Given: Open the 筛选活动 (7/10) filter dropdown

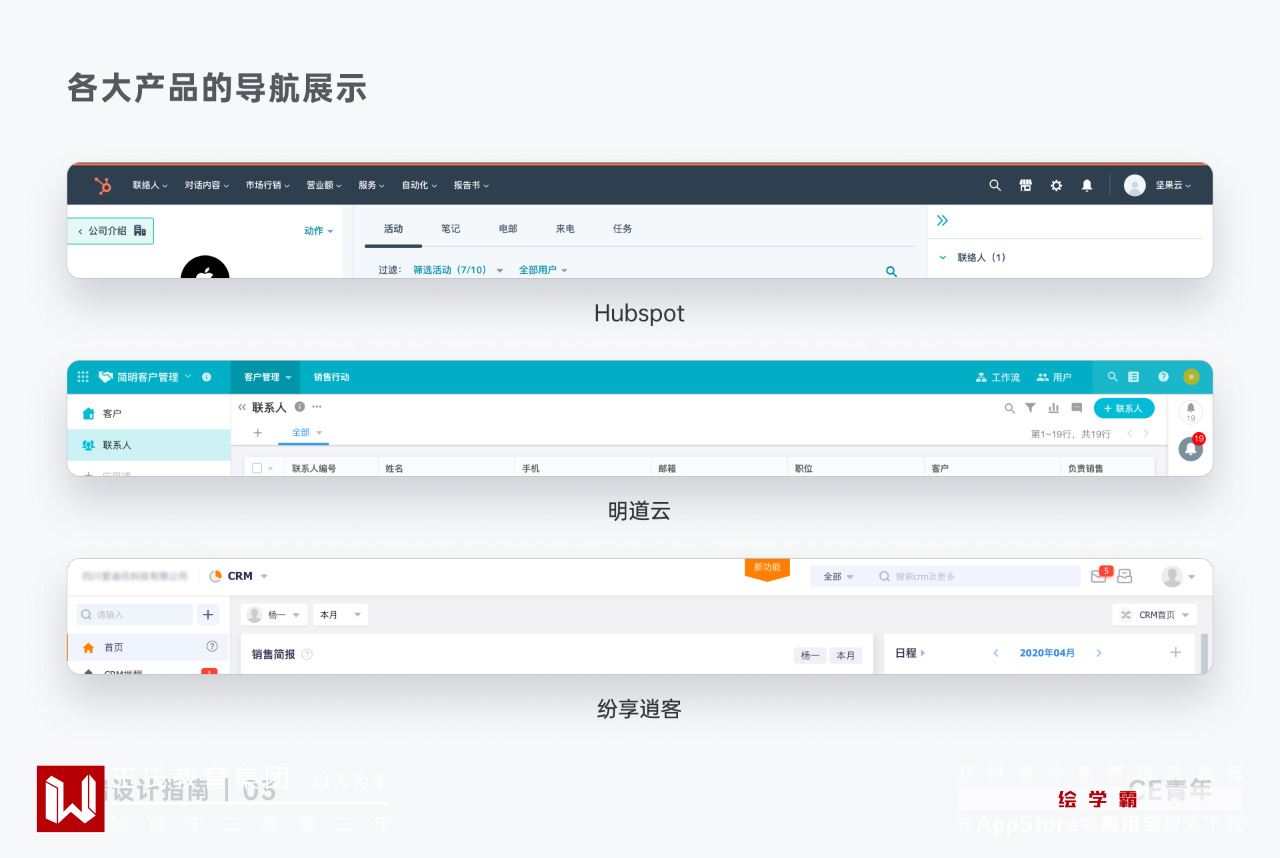Looking at the screenshot, I should pyautogui.click(x=458, y=270).
